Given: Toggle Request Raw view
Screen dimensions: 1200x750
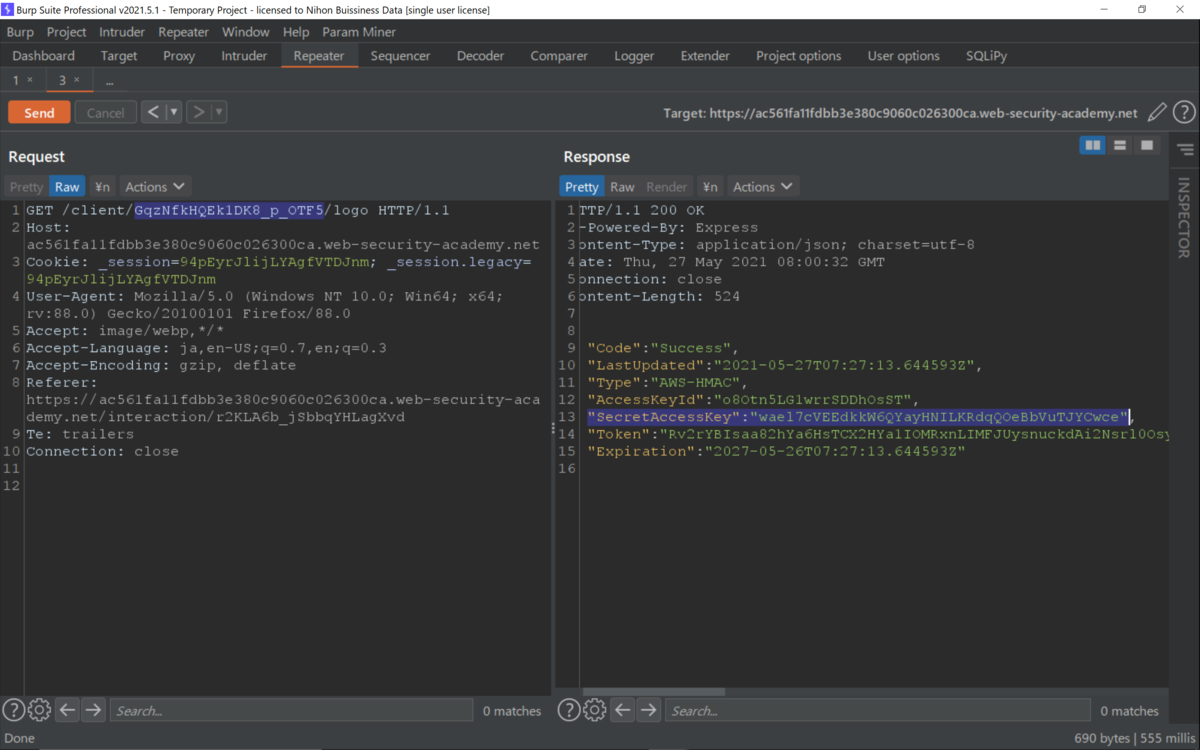Looking at the screenshot, I should point(67,187).
